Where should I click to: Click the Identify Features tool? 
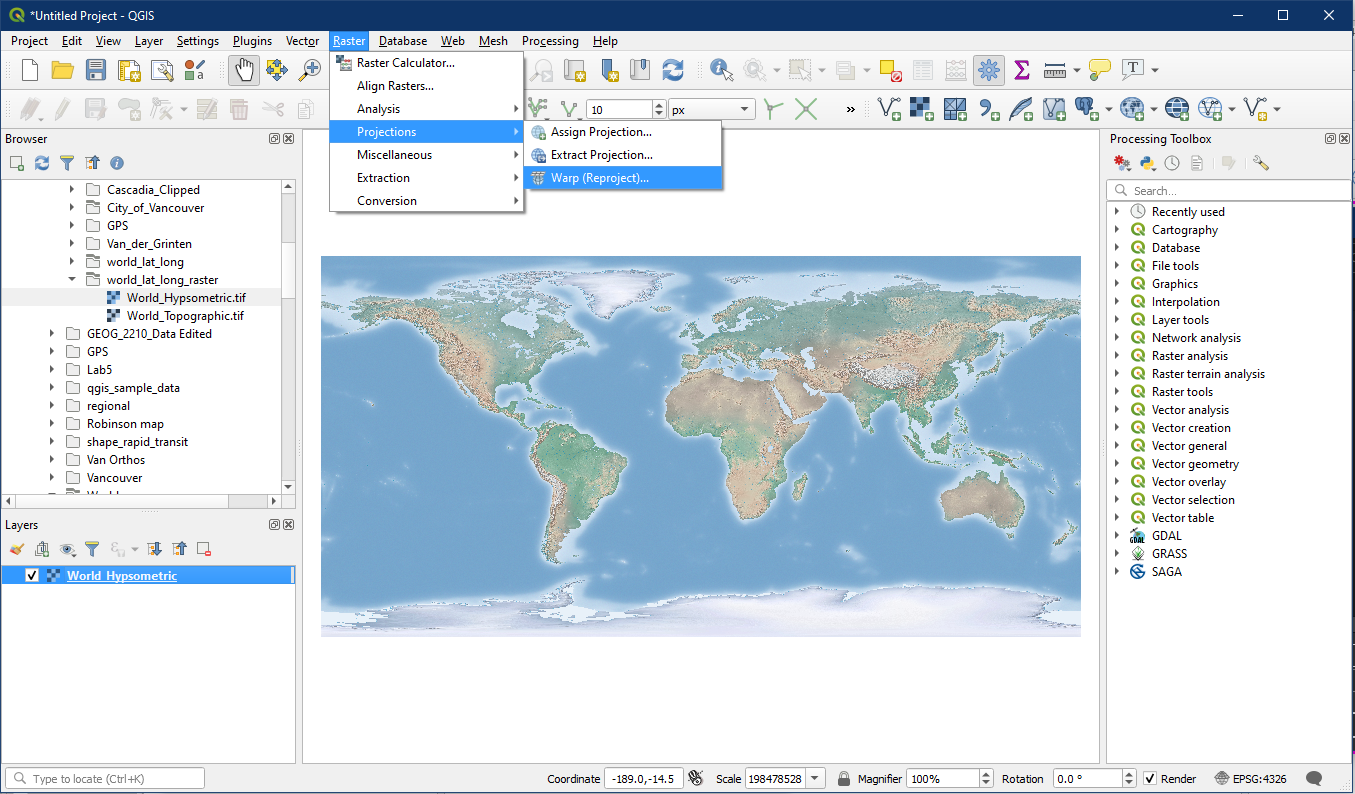(x=721, y=69)
